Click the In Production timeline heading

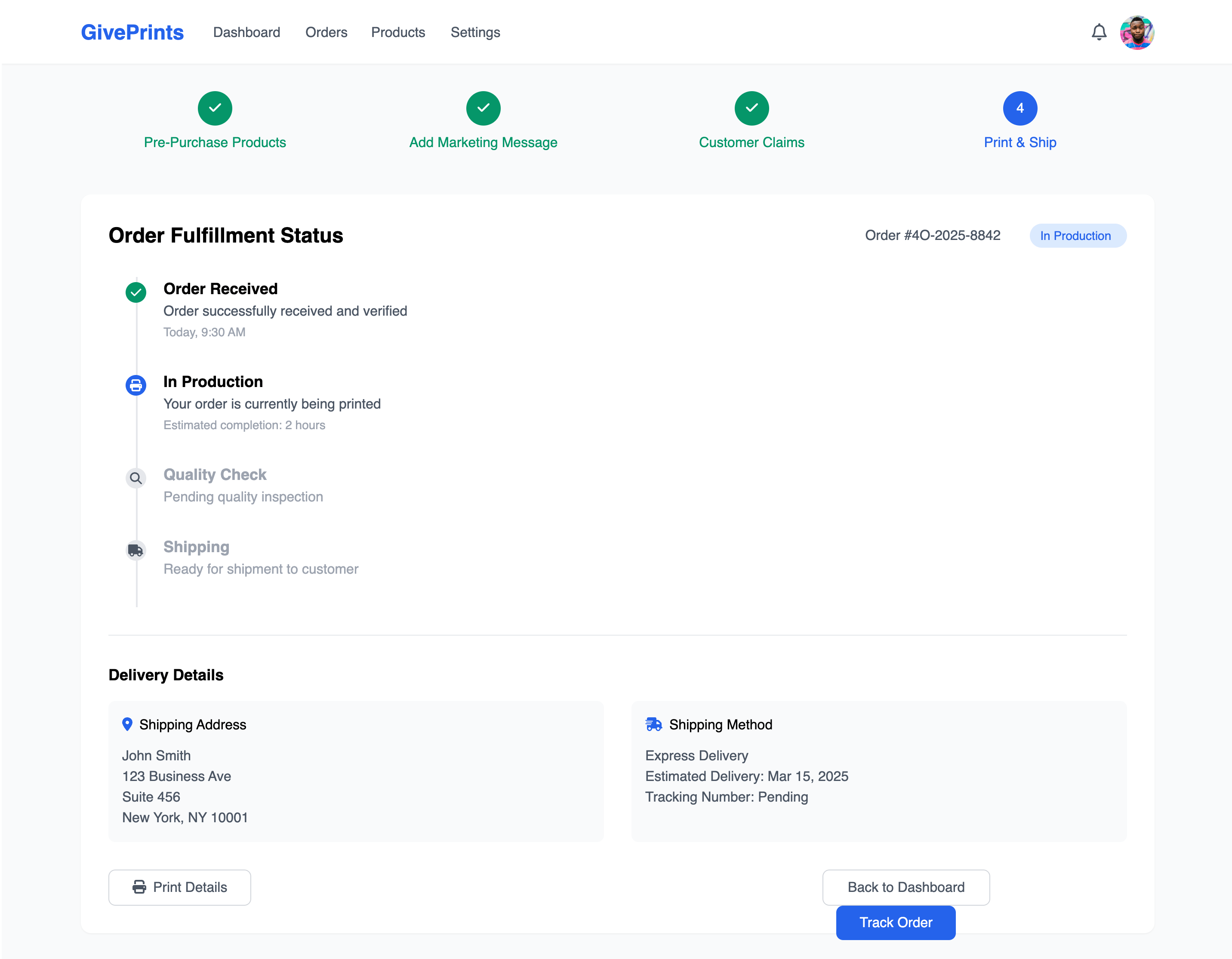point(213,382)
